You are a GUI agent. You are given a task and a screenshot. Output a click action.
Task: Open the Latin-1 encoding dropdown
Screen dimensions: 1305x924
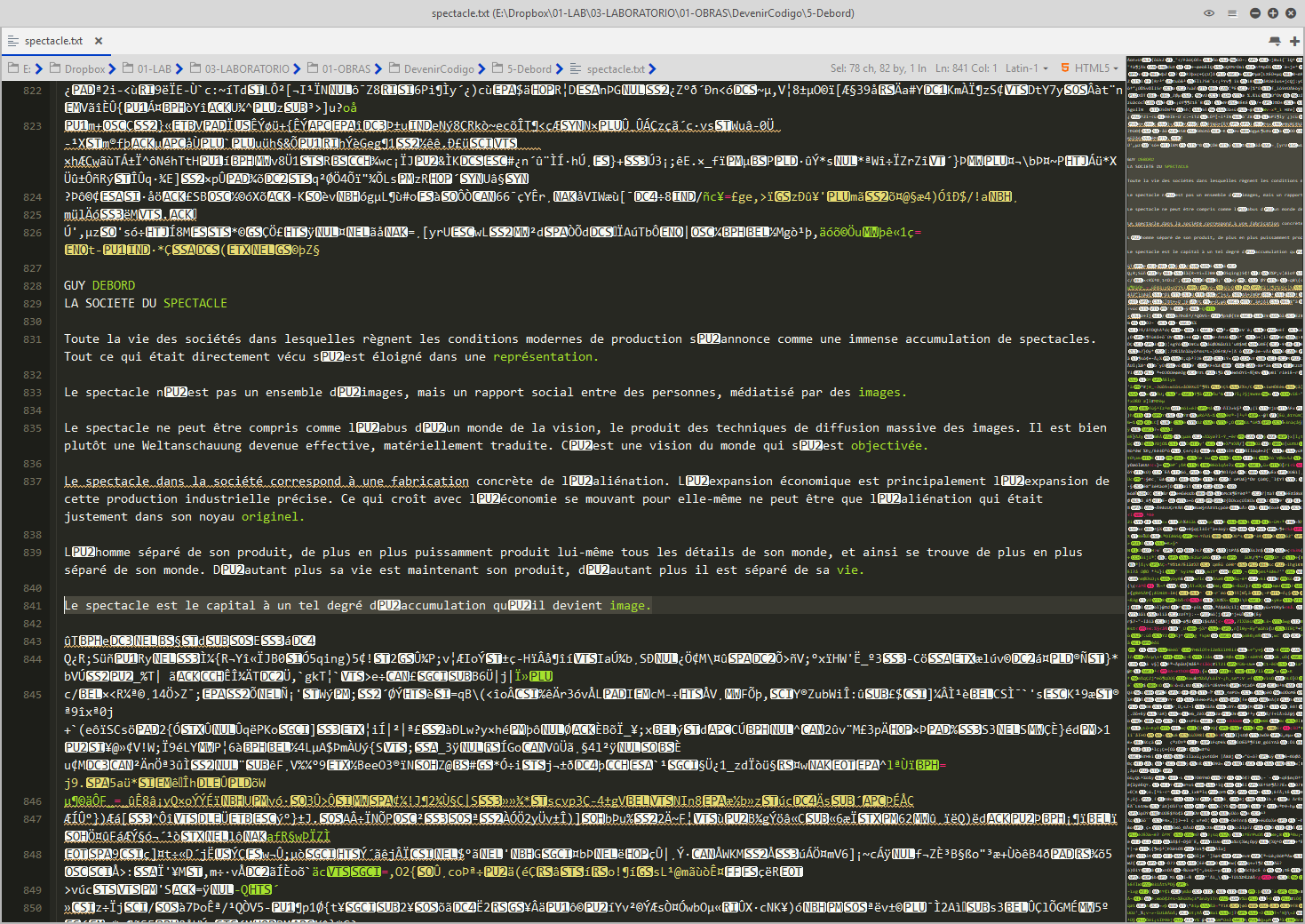(1026, 68)
